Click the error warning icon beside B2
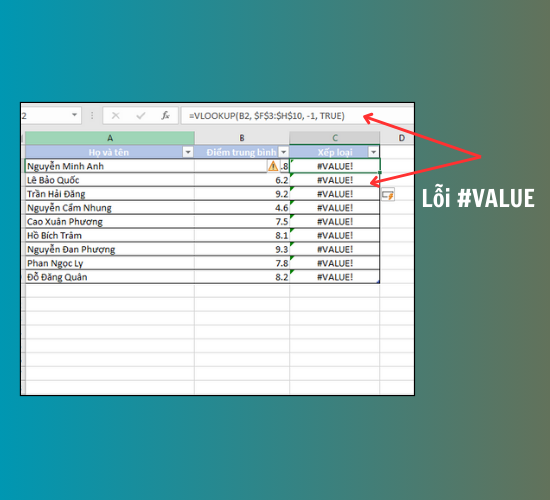The height and width of the screenshot is (500, 550). coord(273,166)
